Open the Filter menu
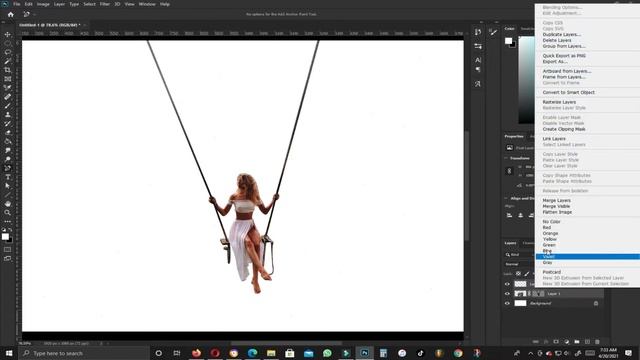The width and height of the screenshot is (640, 360). [105, 4]
